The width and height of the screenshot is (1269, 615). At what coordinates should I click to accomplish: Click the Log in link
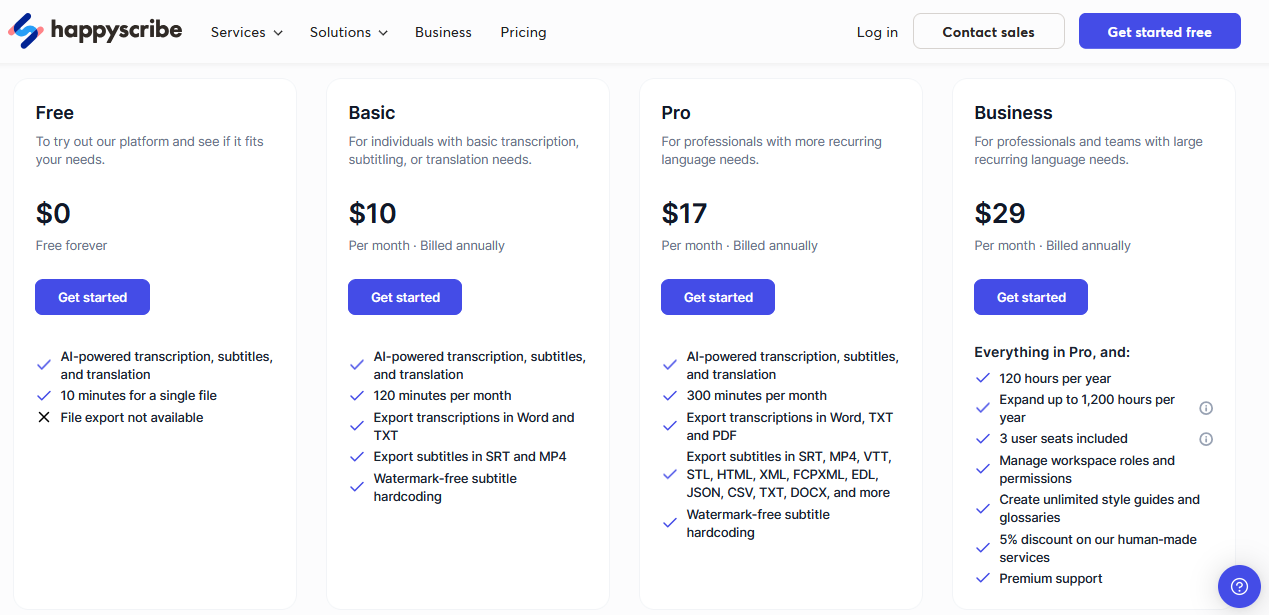click(x=877, y=32)
